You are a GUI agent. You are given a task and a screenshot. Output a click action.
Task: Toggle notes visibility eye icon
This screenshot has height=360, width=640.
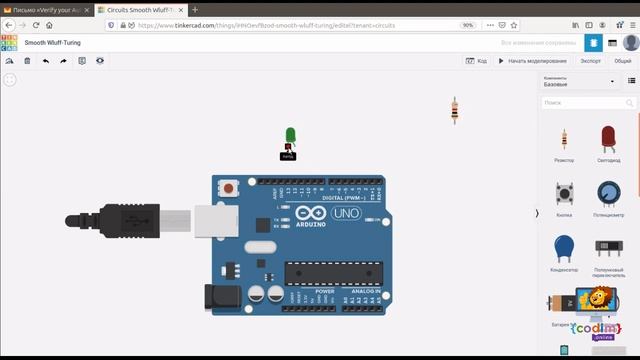[100, 61]
